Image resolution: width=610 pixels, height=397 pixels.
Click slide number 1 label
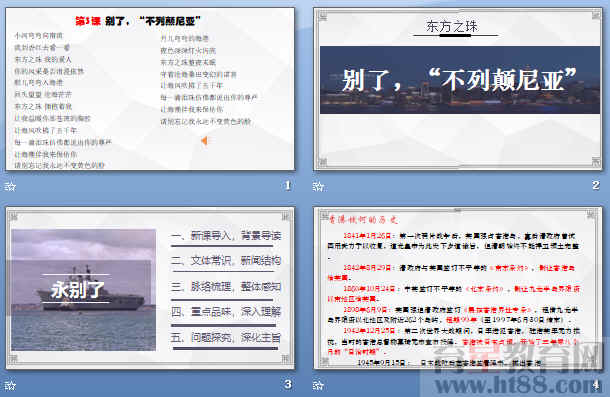click(288, 185)
